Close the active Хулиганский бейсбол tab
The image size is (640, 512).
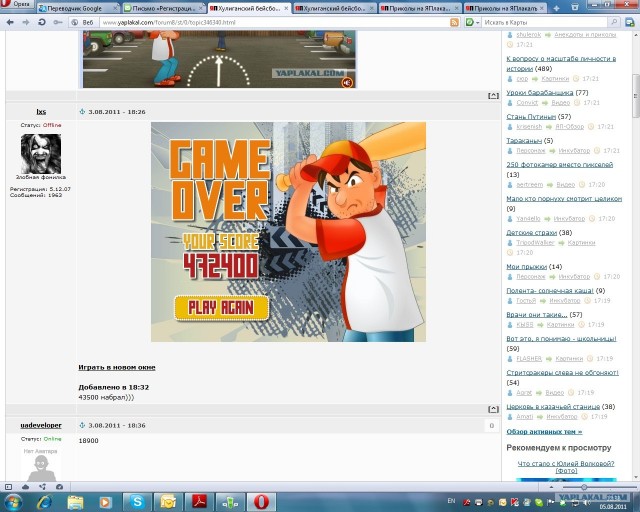286,8
